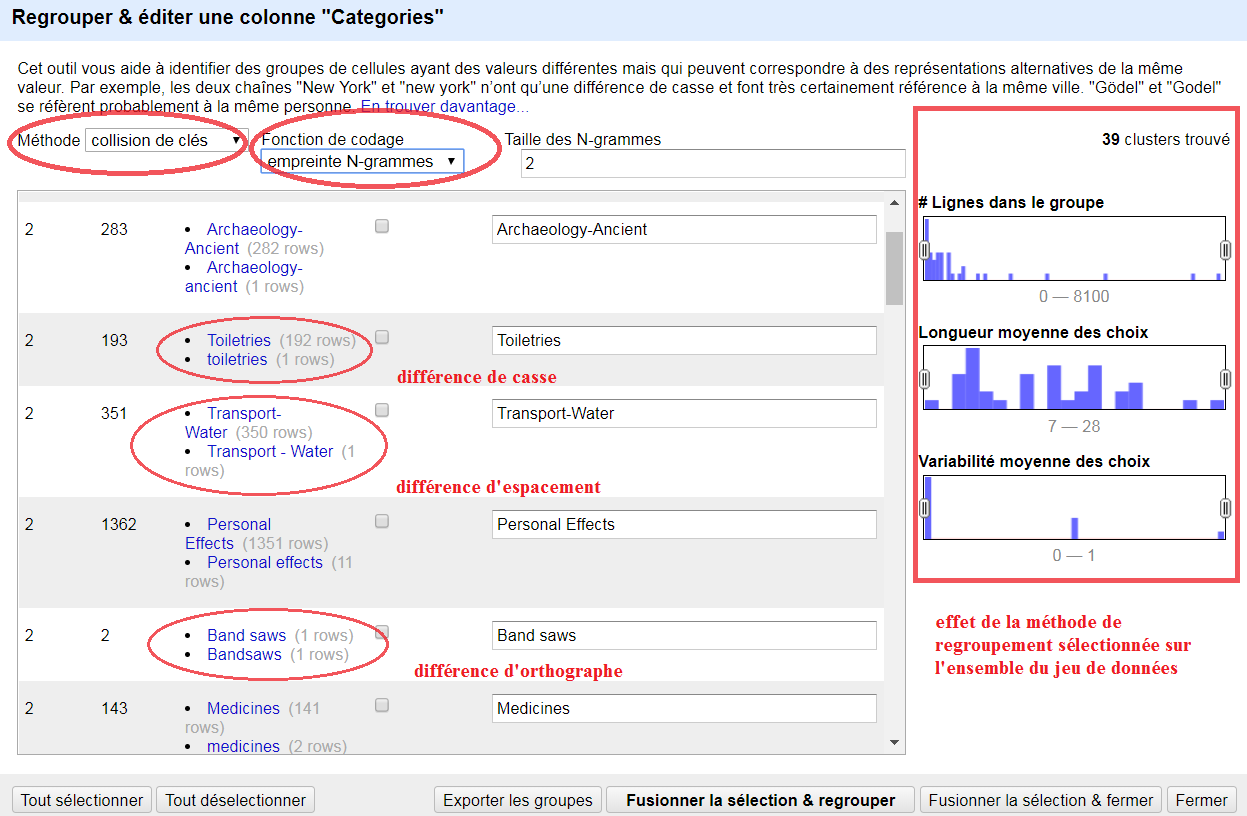The image size is (1247, 816).
Task: Open the Fonction de codage dropdown
Action: tap(362, 162)
